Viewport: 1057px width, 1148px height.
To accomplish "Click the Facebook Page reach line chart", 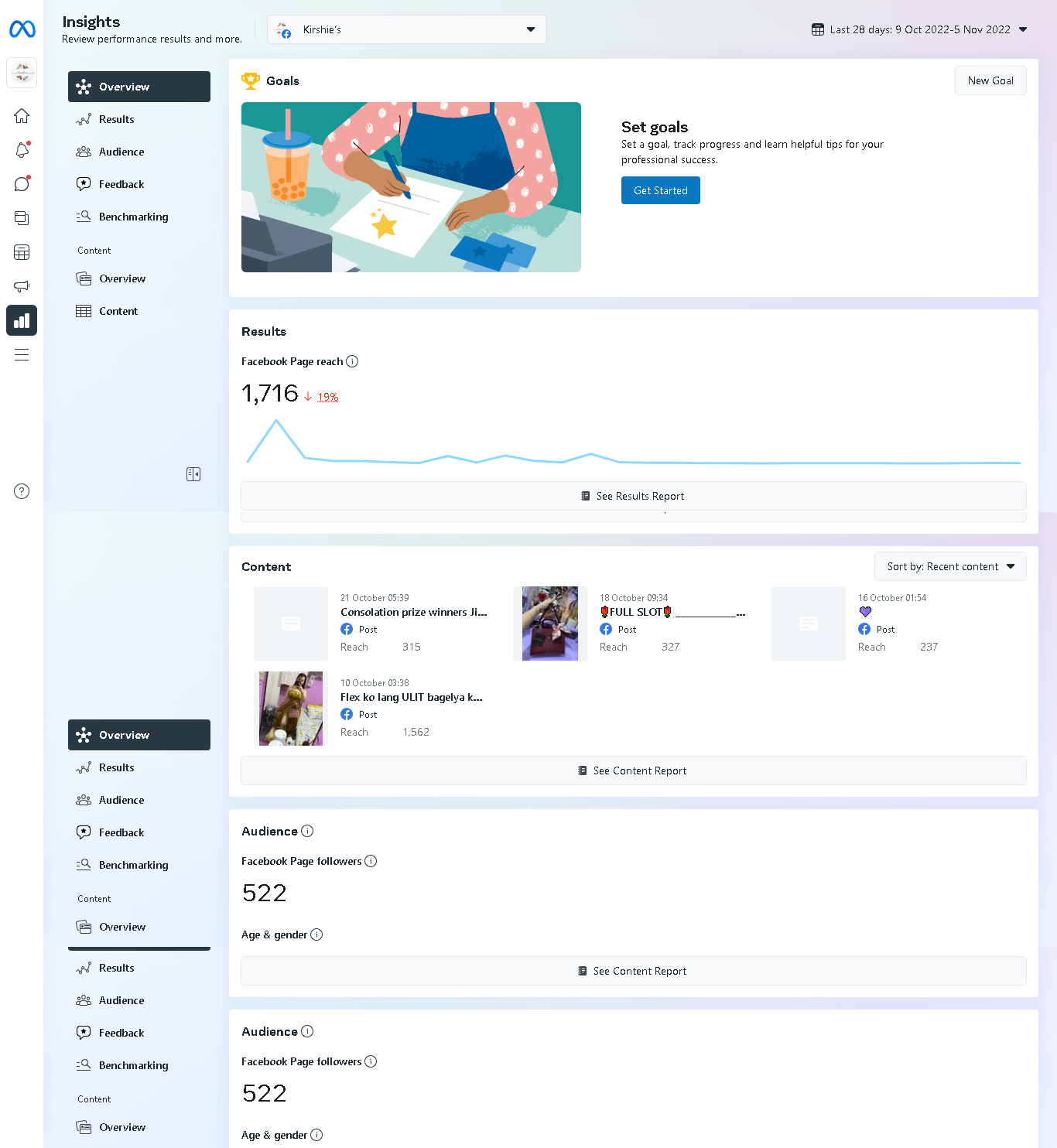I will pyautogui.click(x=634, y=442).
